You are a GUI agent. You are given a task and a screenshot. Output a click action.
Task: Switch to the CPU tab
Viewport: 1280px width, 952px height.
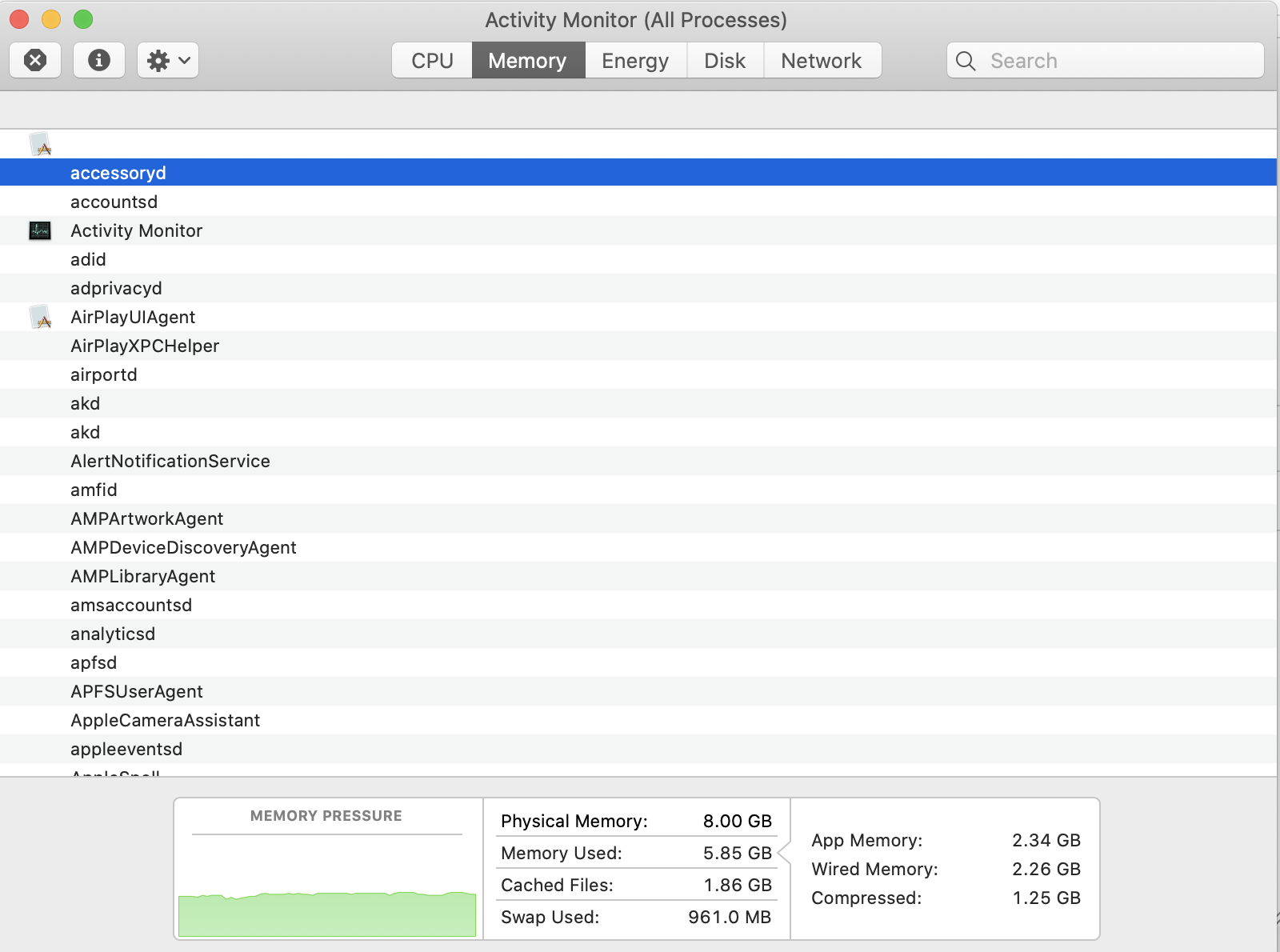point(432,61)
